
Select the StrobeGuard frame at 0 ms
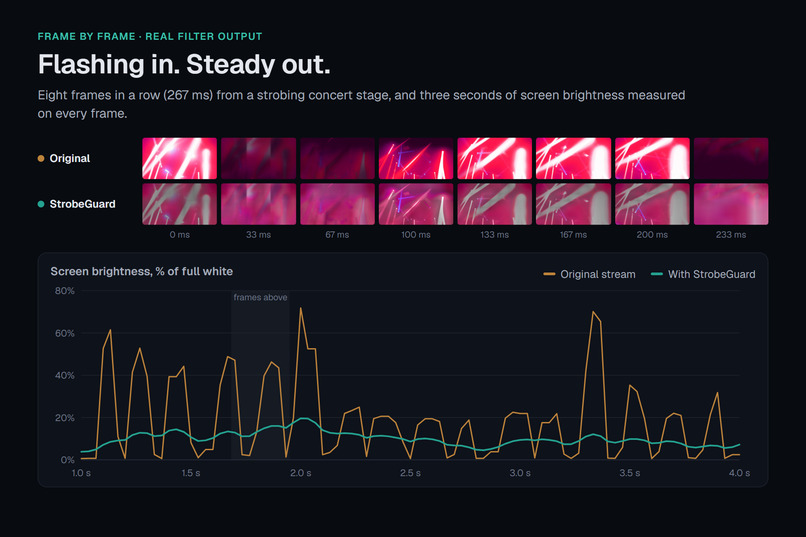click(179, 204)
